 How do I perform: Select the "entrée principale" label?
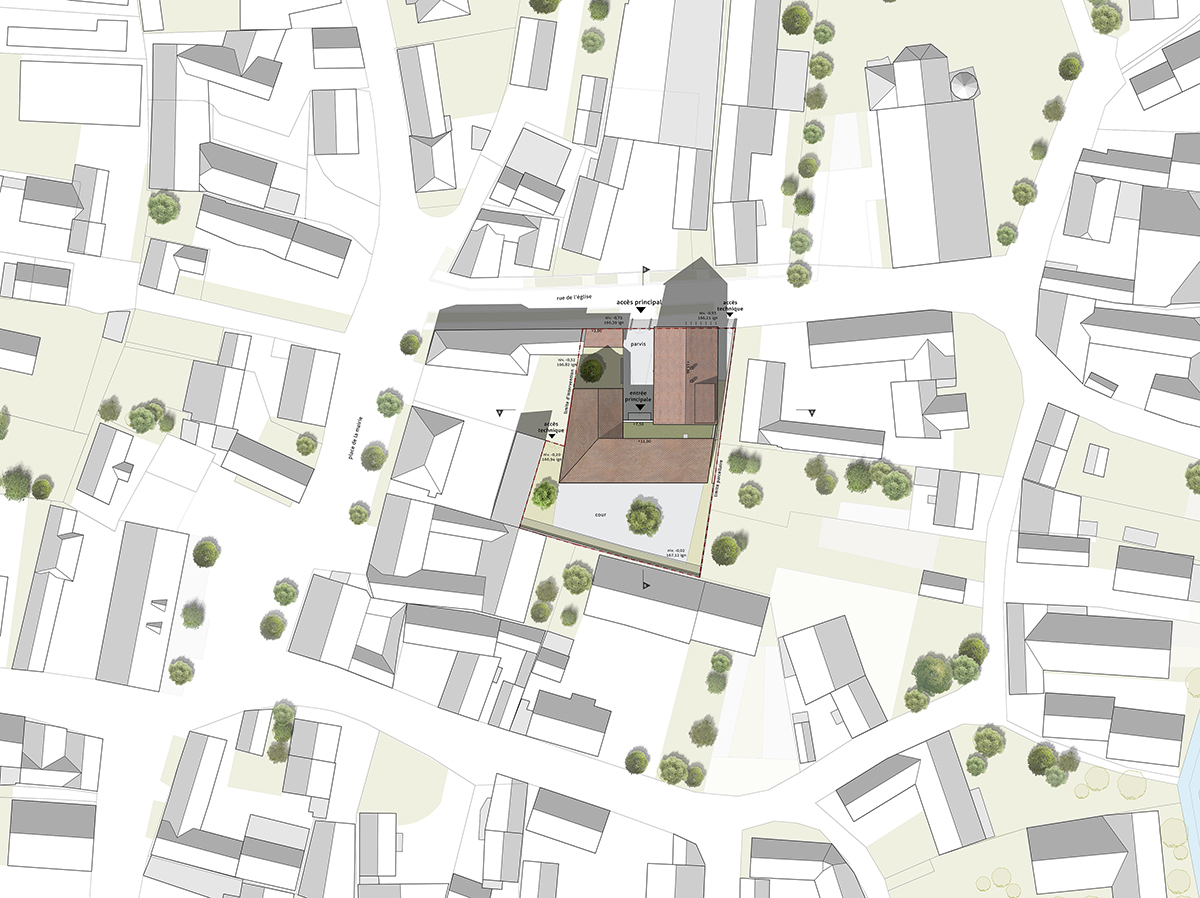pos(638,396)
